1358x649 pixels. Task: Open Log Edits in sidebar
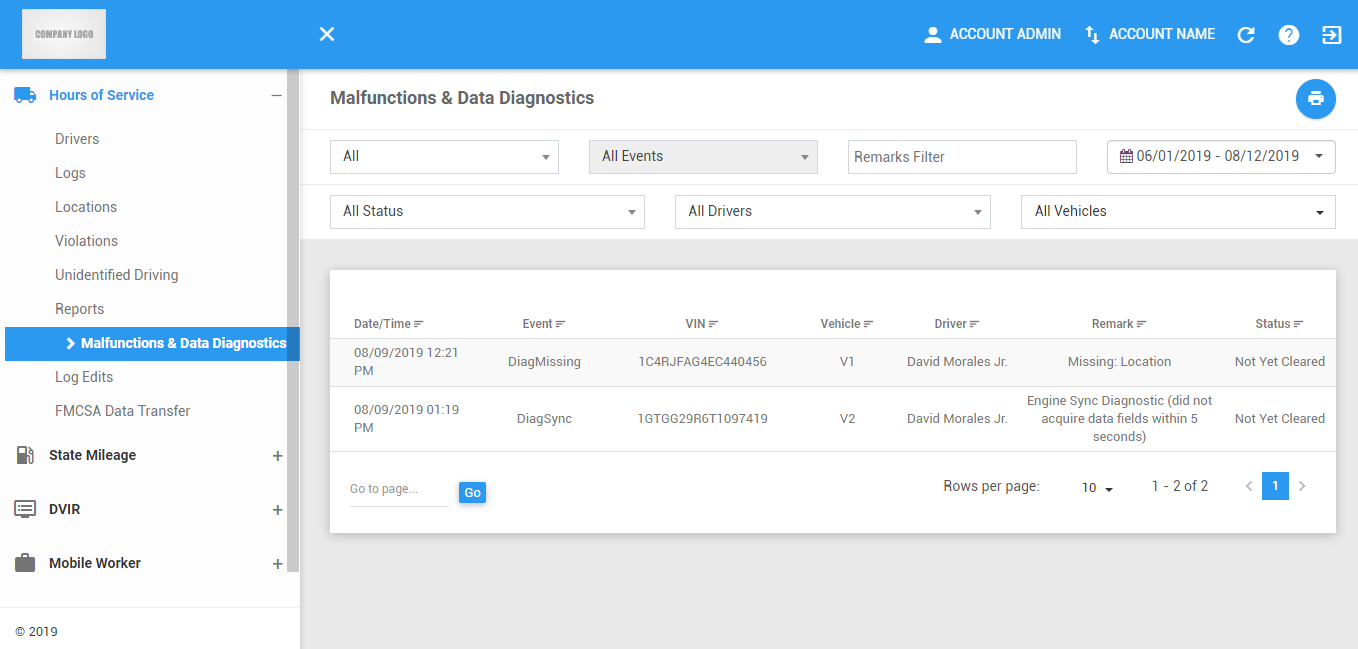click(84, 377)
